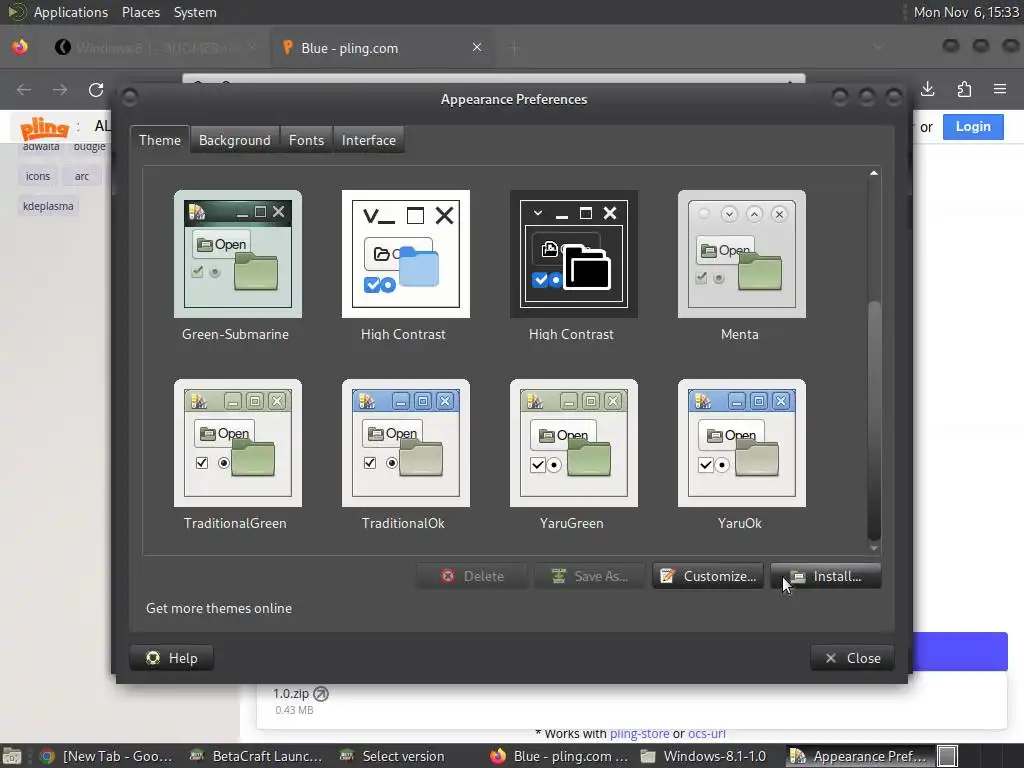The image size is (1024, 768).
Task: Select the white High Contrast theme
Action: [x=406, y=254]
